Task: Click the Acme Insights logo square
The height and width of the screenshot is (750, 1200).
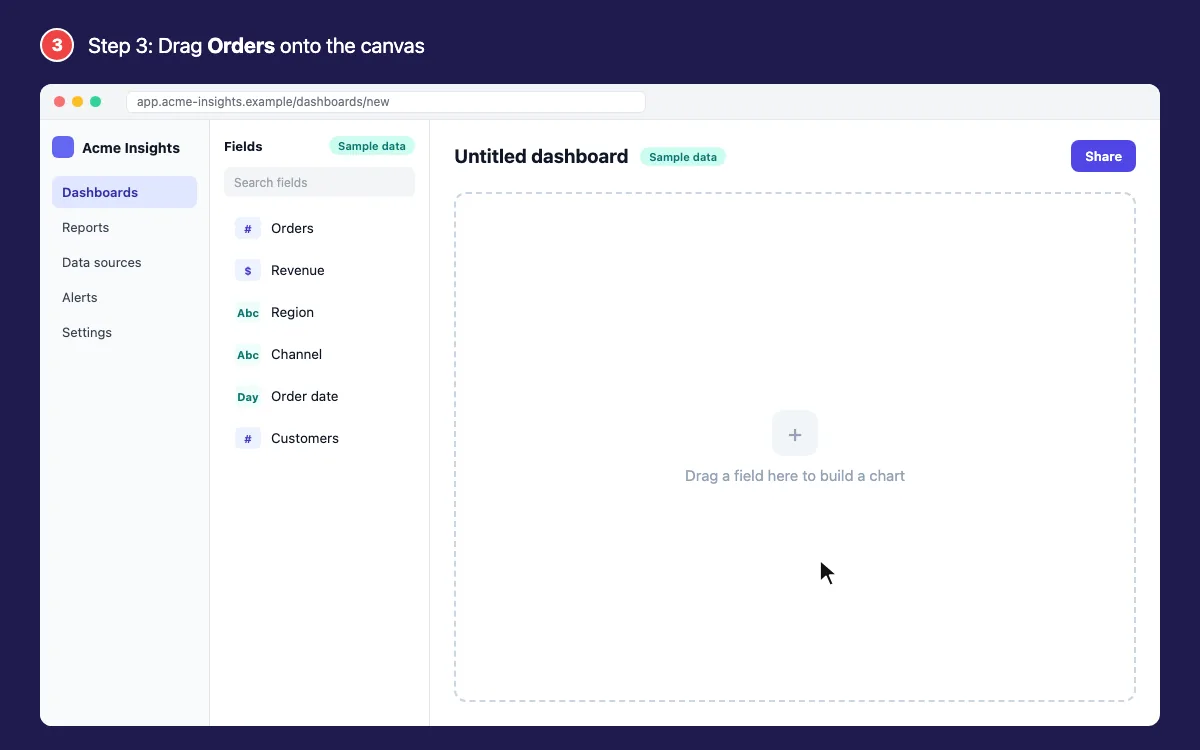Action: click(63, 147)
